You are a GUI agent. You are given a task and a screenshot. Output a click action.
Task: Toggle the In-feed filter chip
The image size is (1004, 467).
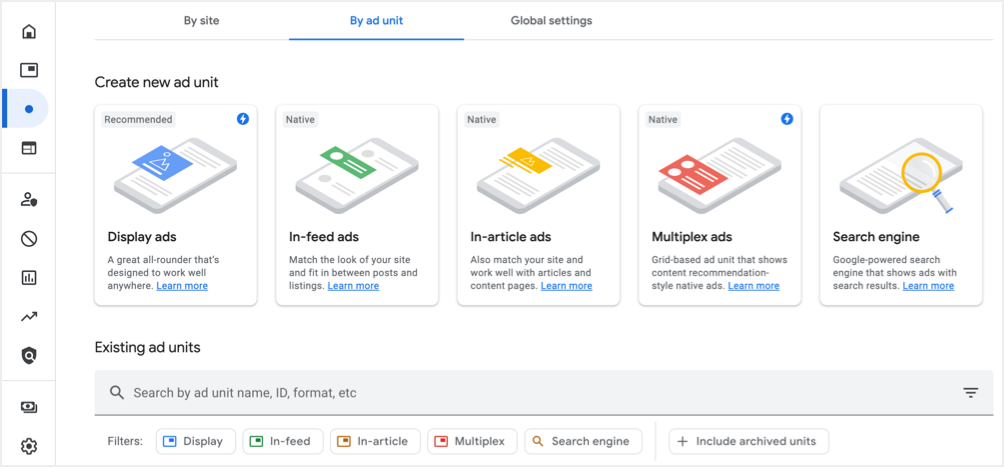(282, 441)
